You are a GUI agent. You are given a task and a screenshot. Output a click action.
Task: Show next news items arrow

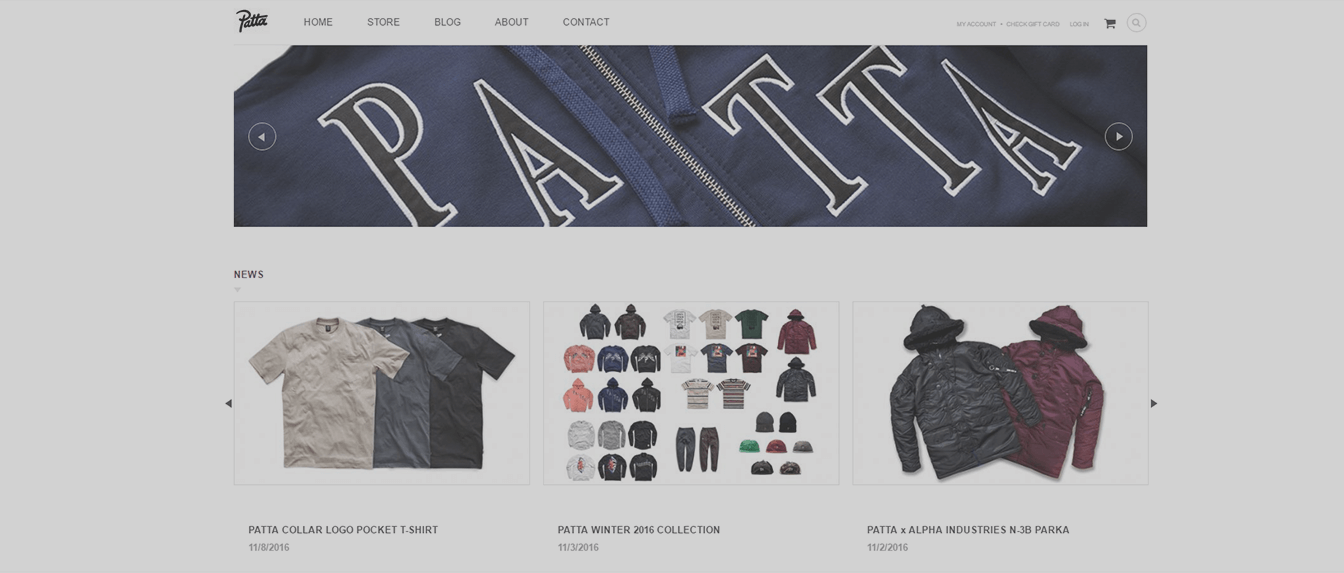(x=1153, y=404)
